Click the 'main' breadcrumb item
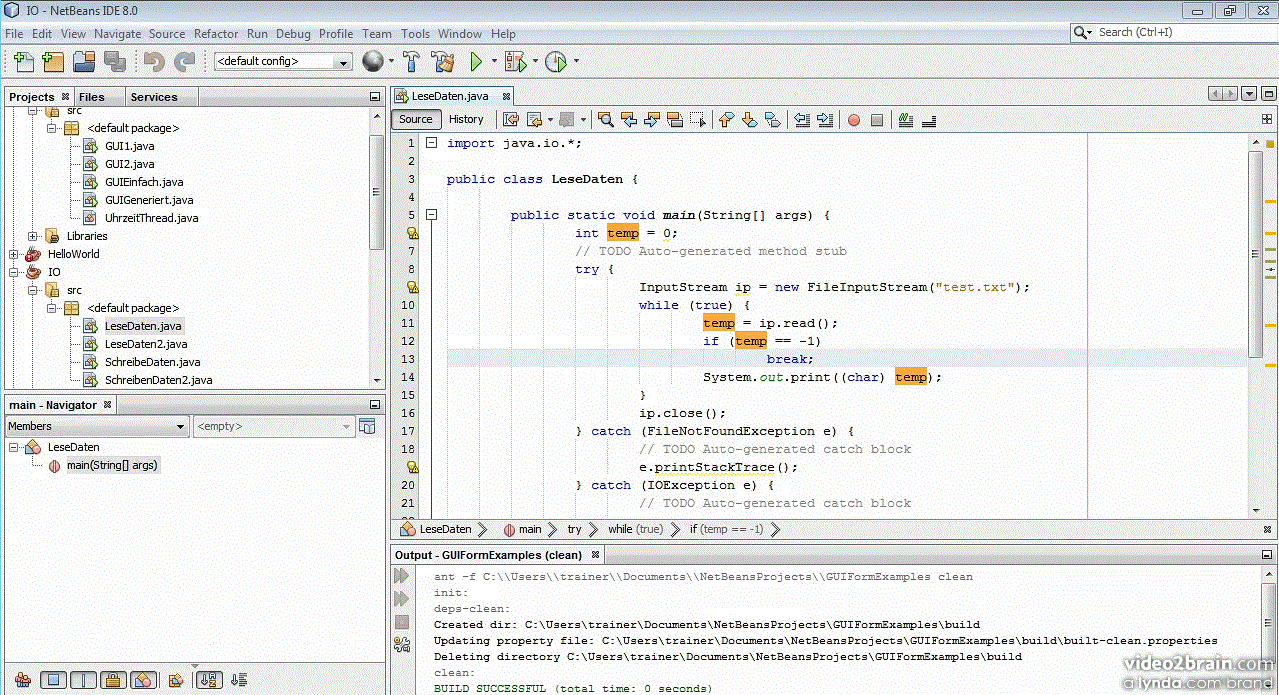The height and width of the screenshot is (695, 1279). pyautogui.click(x=522, y=529)
